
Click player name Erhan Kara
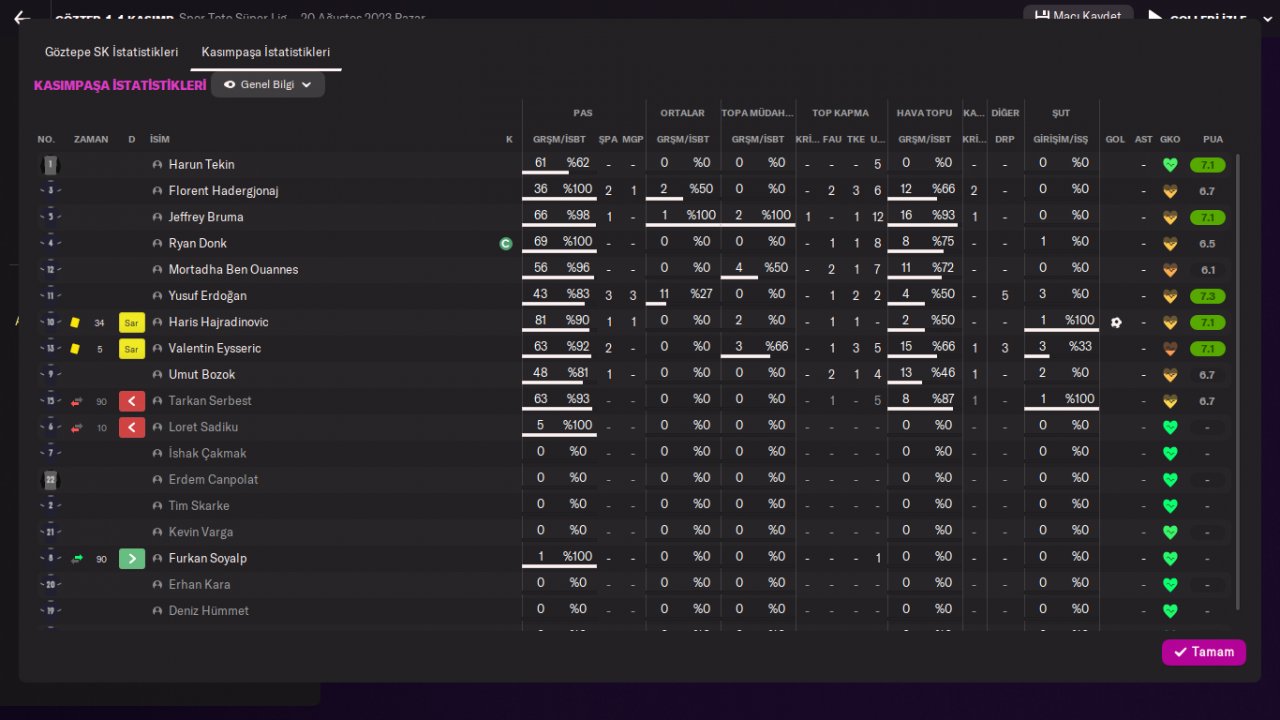click(x=199, y=584)
